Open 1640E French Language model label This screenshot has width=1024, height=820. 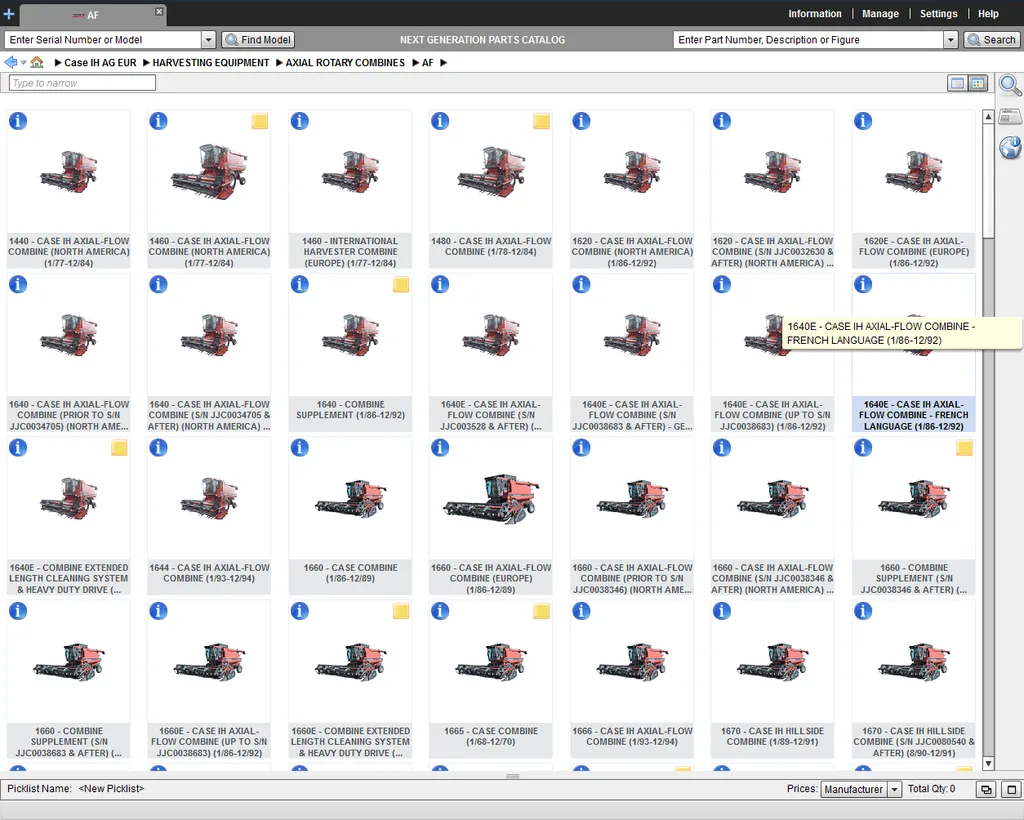[x=913, y=415]
